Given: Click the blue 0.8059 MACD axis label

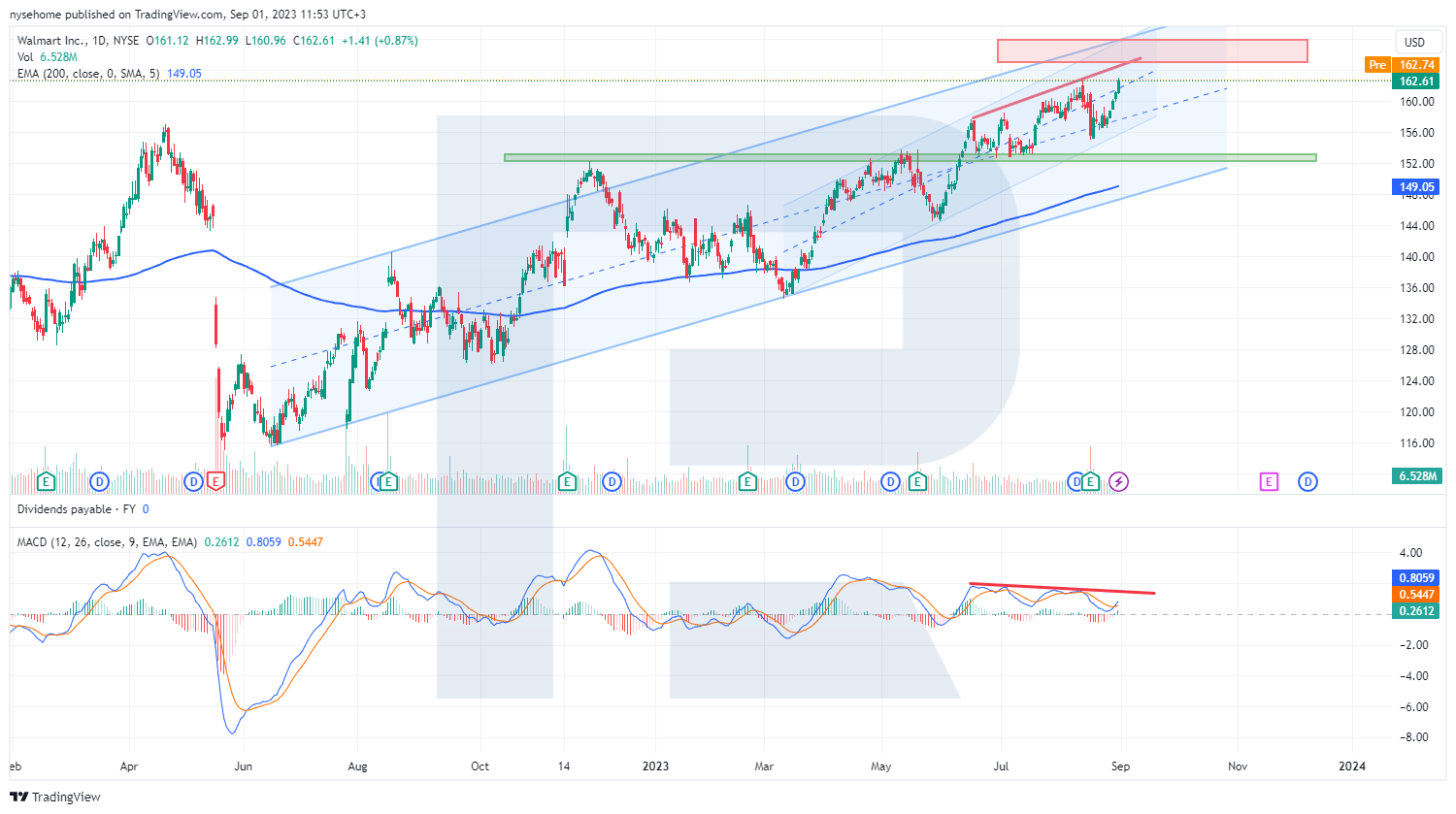Looking at the screenshot, I should 1416,578.
